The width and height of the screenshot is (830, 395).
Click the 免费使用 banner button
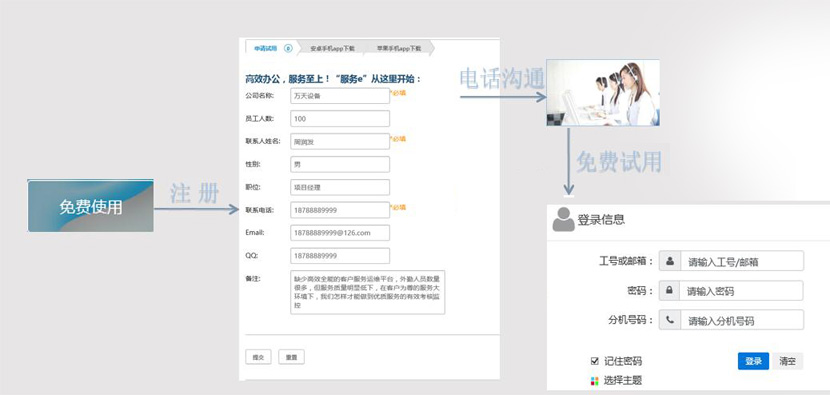[91, 206]
